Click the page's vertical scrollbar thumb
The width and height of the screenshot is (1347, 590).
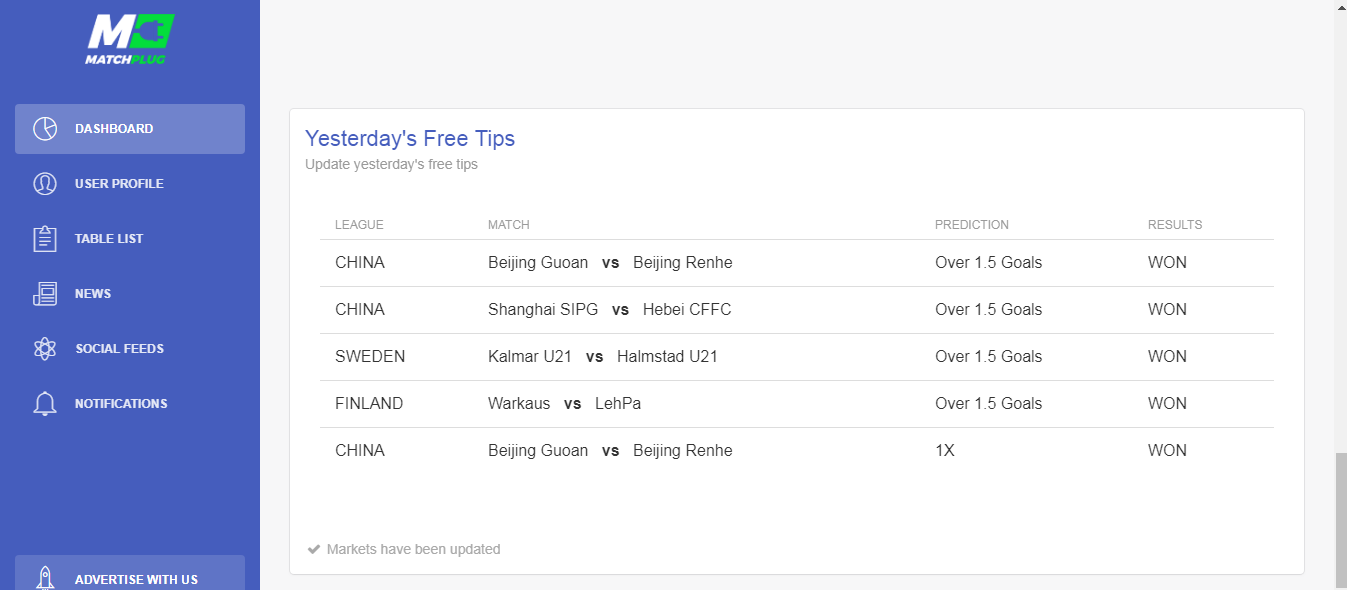click(x=1340, y=520)
